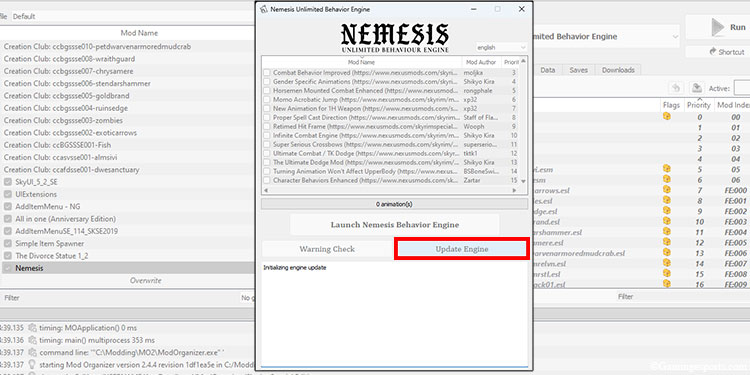The image size is (750, 375).
Task: Tick Character Behaviors Enhanced checkbox
Action: coord(267,180)
